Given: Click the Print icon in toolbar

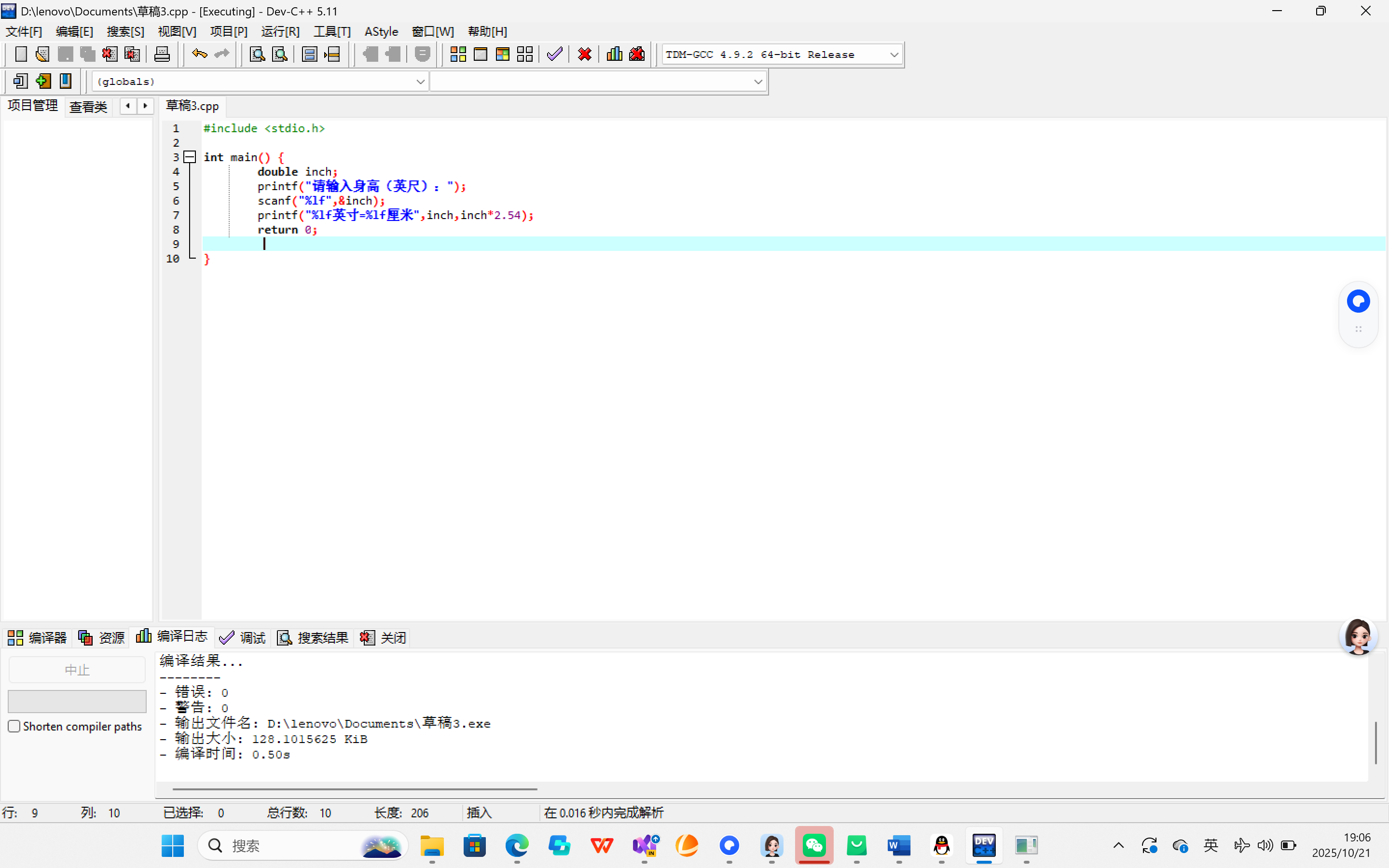Looking at the screenshot, I should (x=162, y=55).
